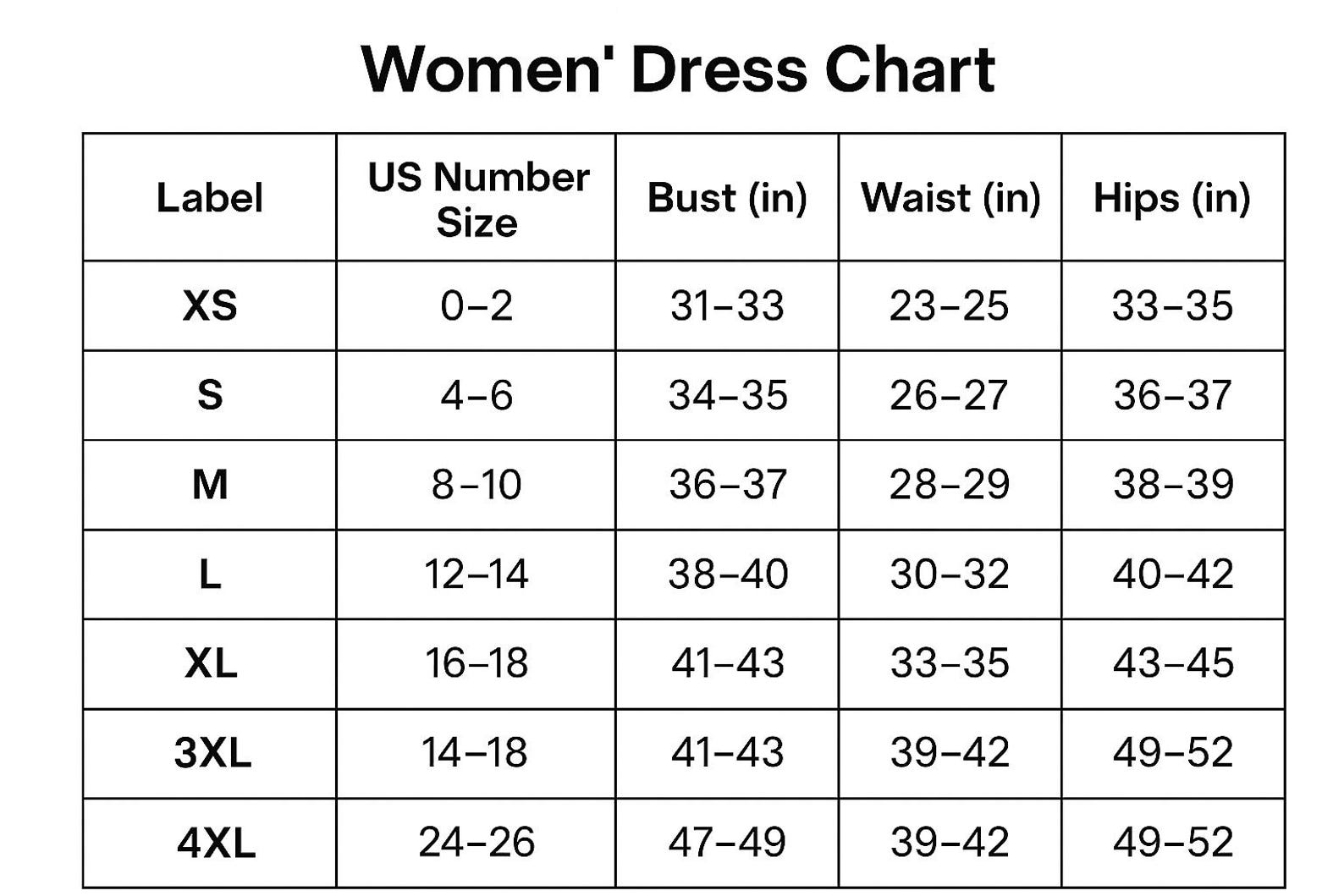
Task: Click the 0–2 US size cell
Action: [x=476, y=305]
